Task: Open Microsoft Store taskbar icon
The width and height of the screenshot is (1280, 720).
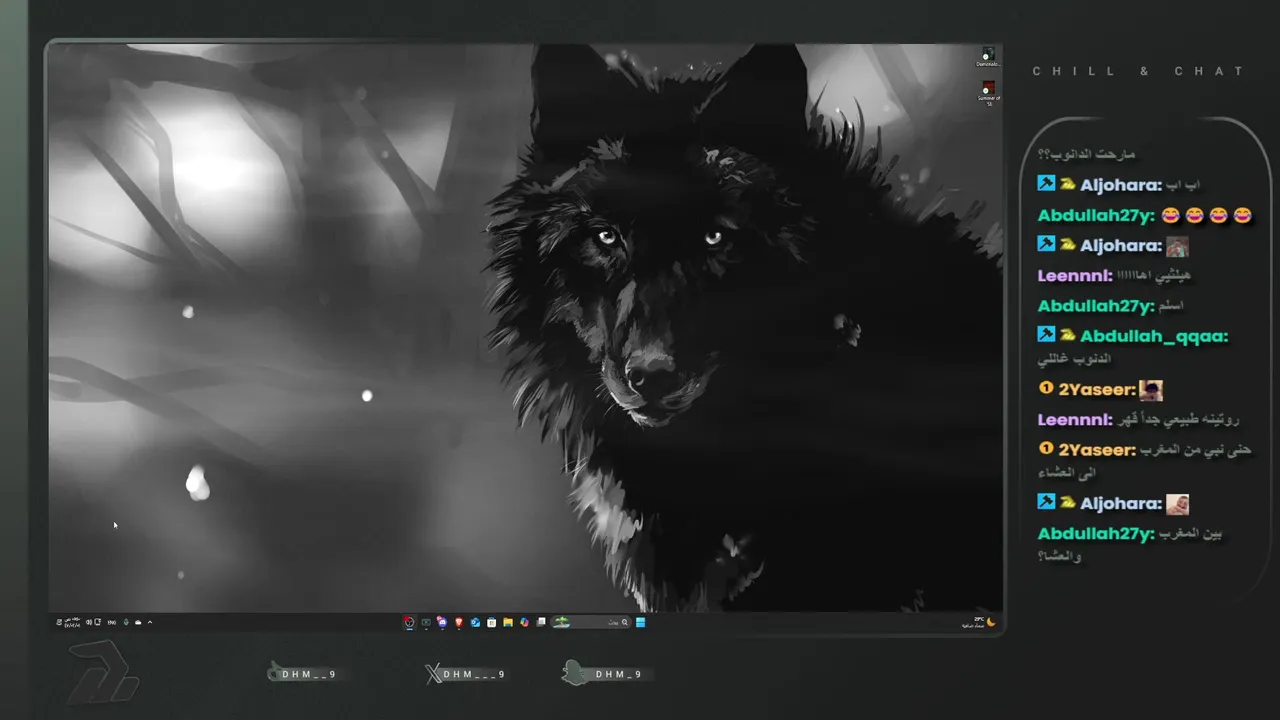Action: pyautogui.click(x=491, y=622)
